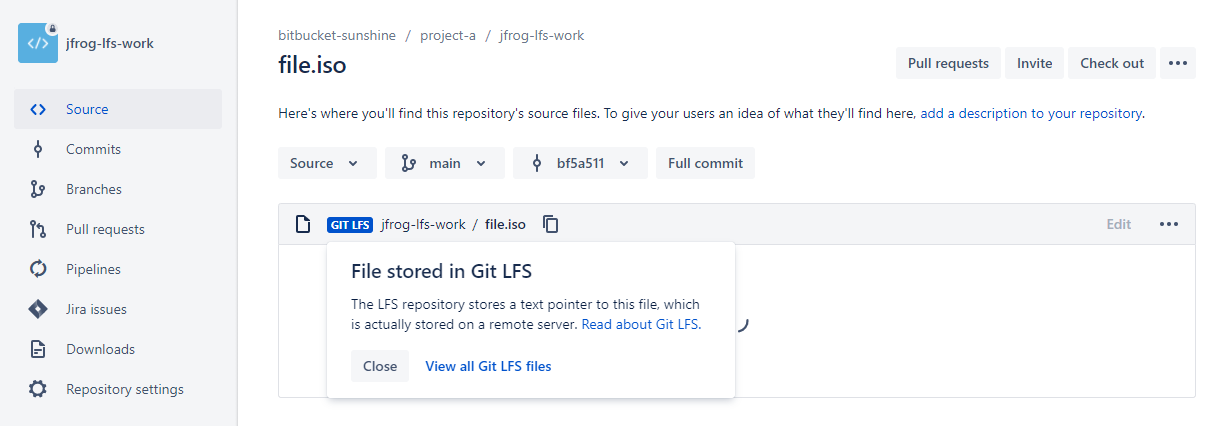Go to project-a breadcrumb
This screenshot has width=1214, height=426.
click(x=448, y=35)
